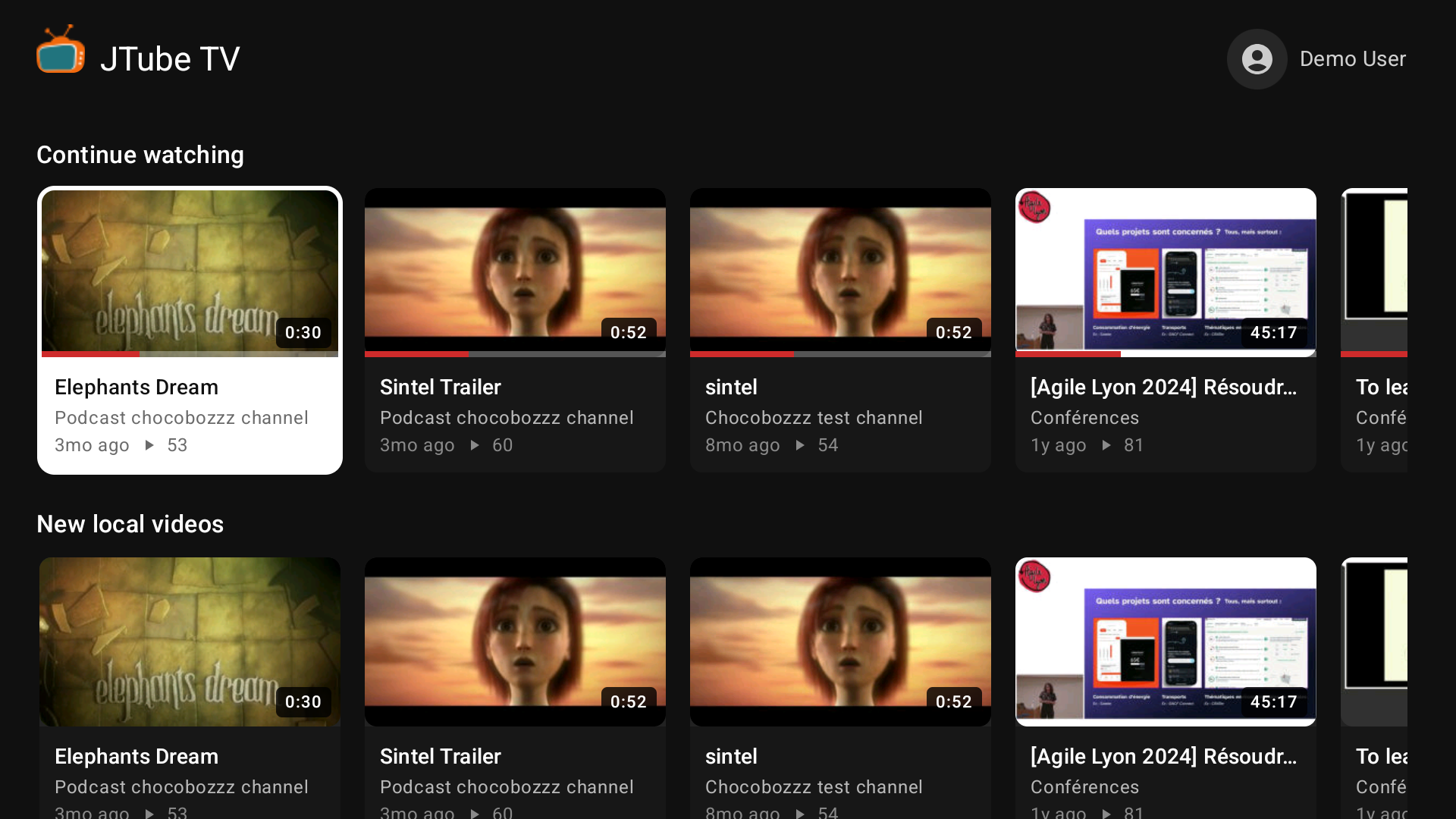This screenshot has width=1456, height=819.
Task: Open Agile Lyon 2024 thumbnail in New local videos
Action: (x=1166, y=642)
